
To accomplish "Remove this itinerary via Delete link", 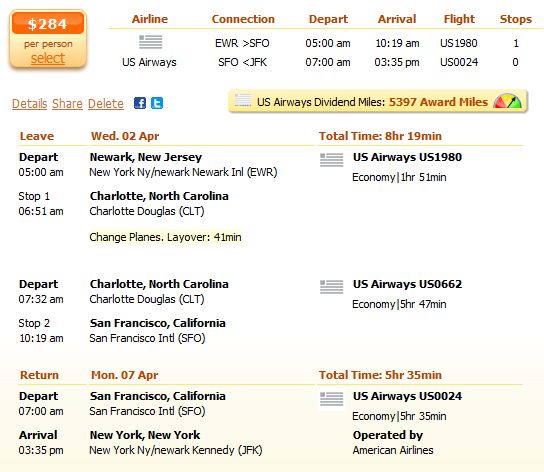I will tap(106, 103).
